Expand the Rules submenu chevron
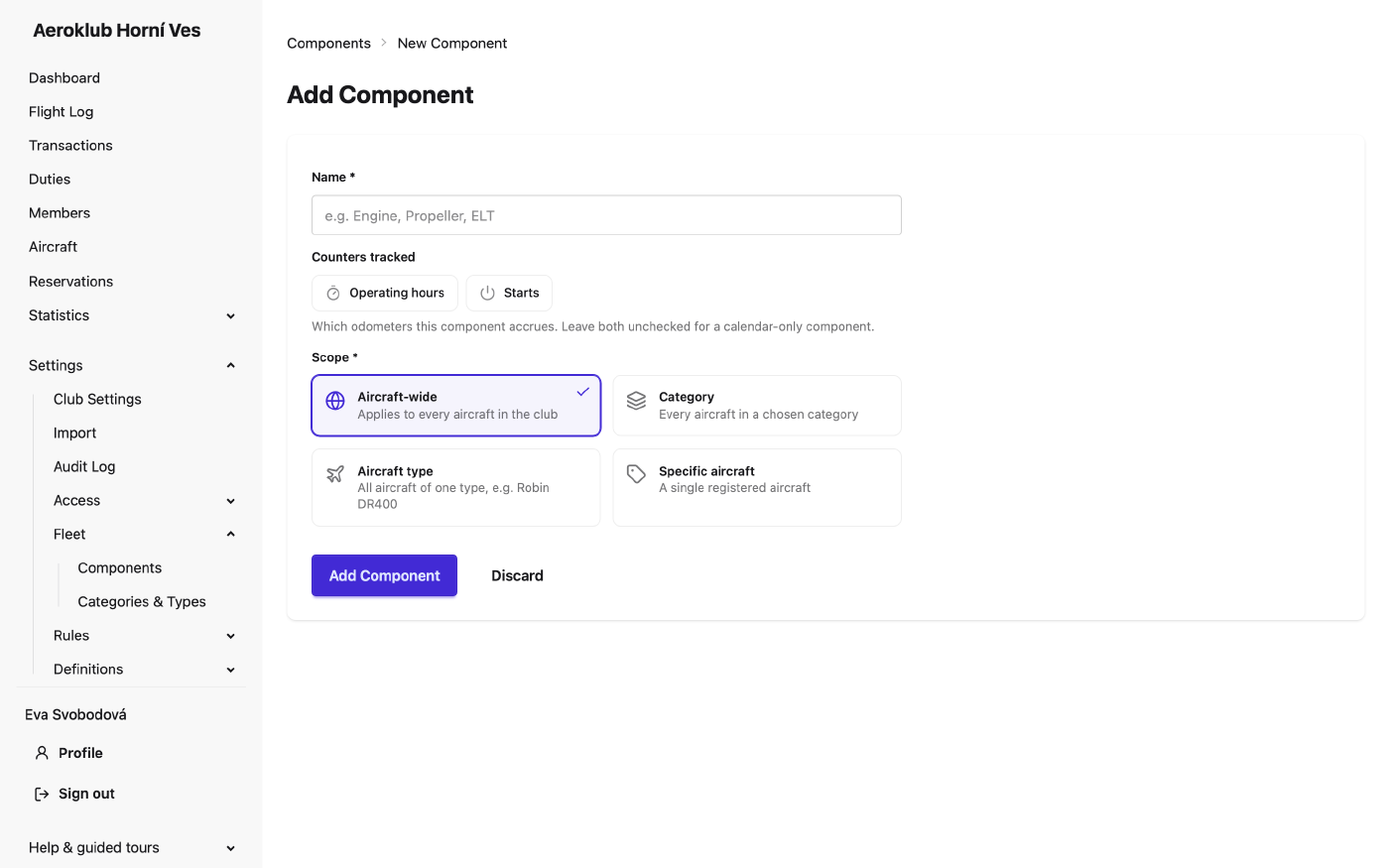 [231, 636]
